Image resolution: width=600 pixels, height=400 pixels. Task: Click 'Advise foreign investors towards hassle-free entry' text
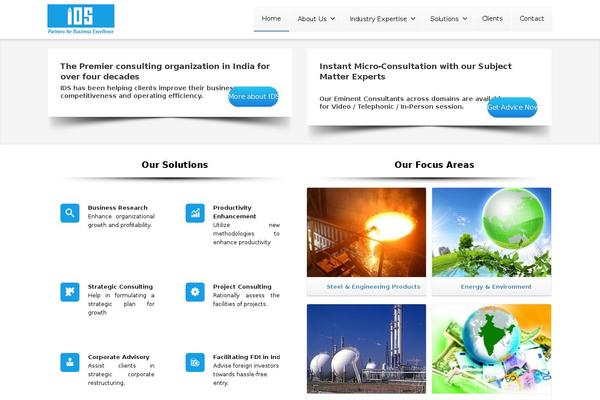point(246,374)
